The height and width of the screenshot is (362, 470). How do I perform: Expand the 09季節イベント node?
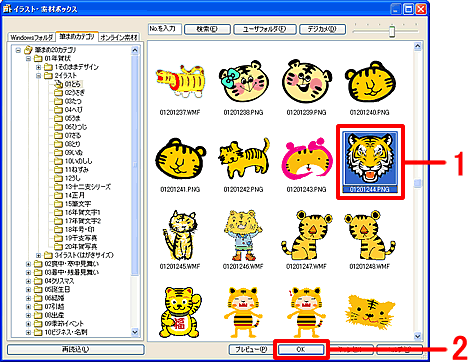click(x=28, y=324)
